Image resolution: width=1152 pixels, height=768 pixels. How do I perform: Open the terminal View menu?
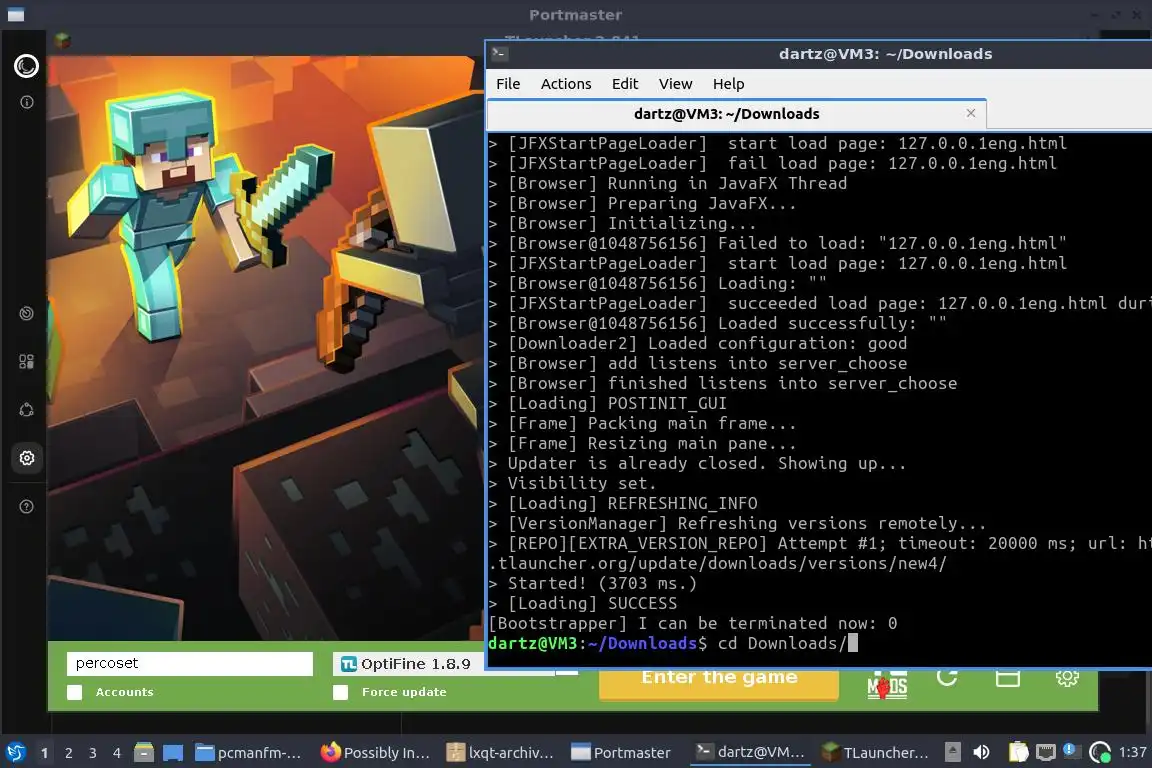click(675, 84)
